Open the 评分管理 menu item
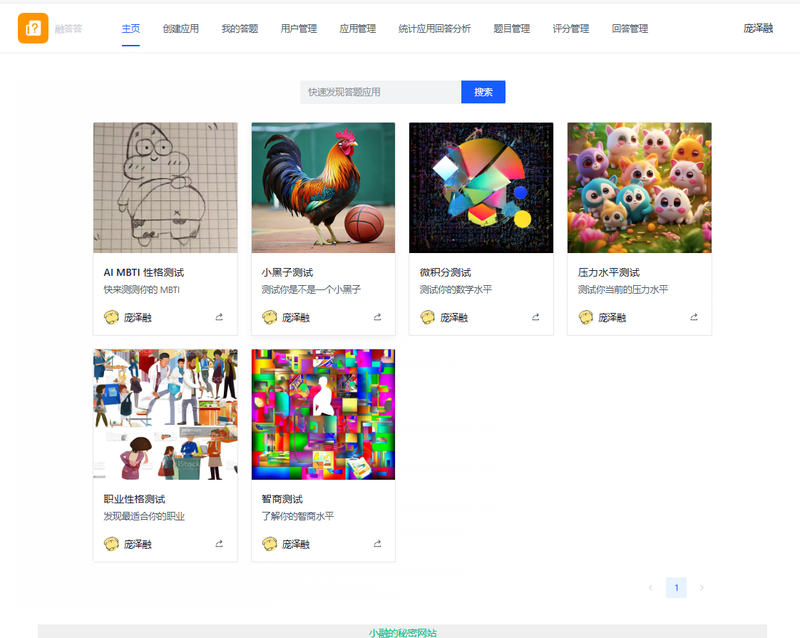 point(571,29)
